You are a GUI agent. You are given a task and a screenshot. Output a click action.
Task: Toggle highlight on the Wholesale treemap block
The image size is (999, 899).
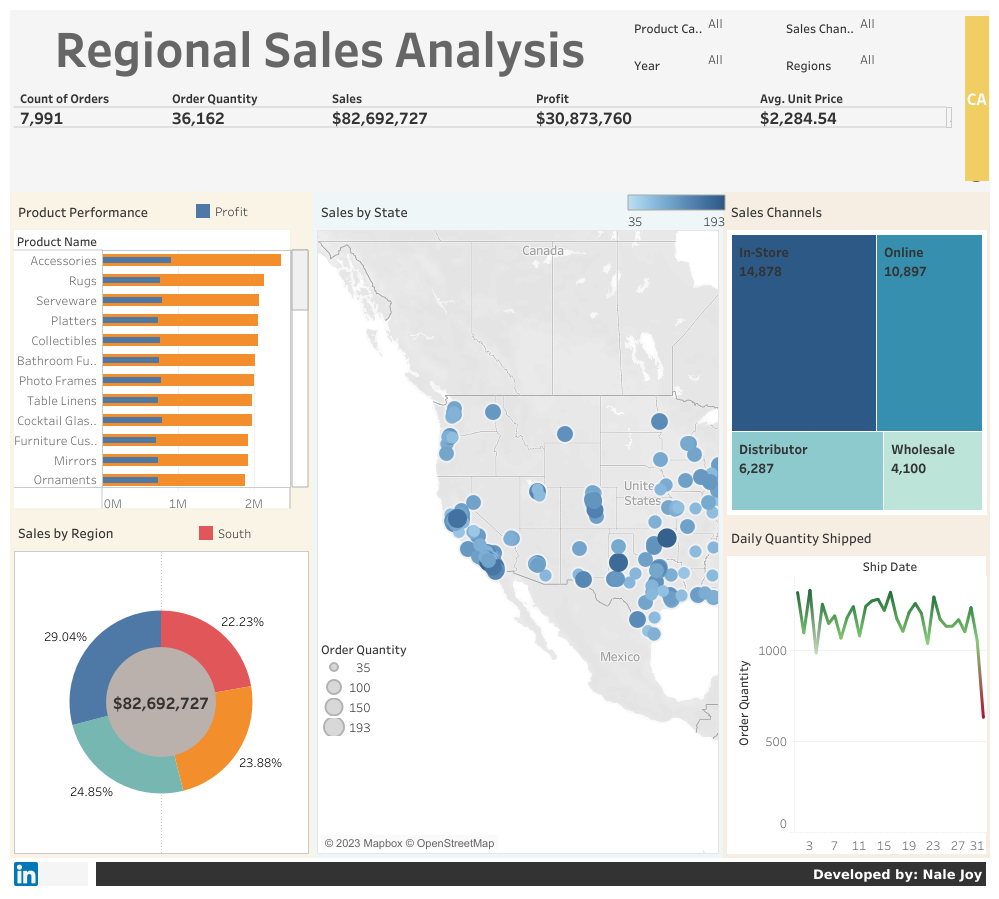[932, 470]
